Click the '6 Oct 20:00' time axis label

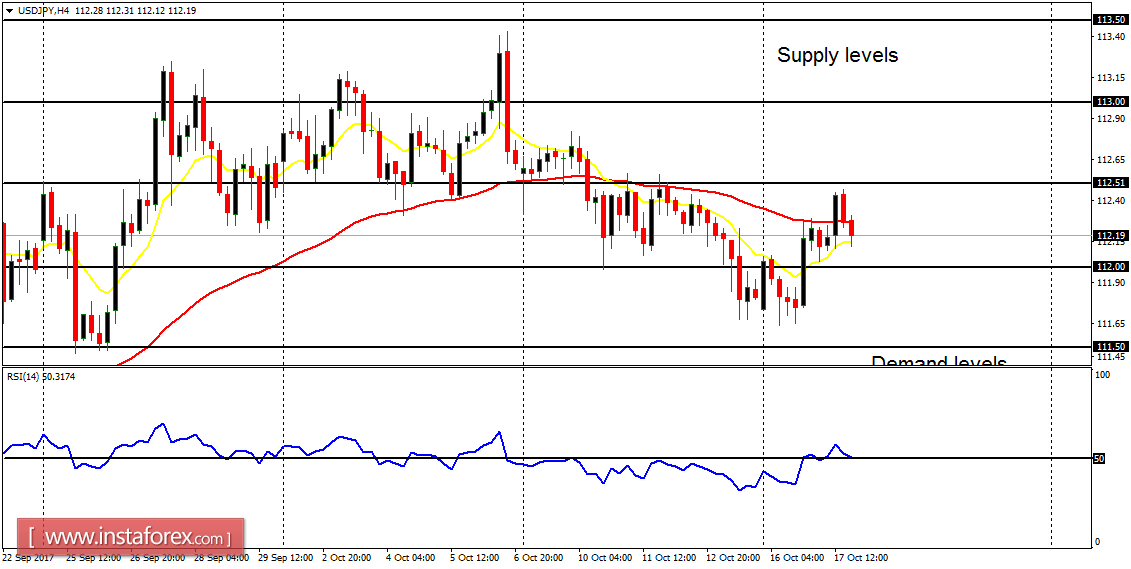click(539, 558)
